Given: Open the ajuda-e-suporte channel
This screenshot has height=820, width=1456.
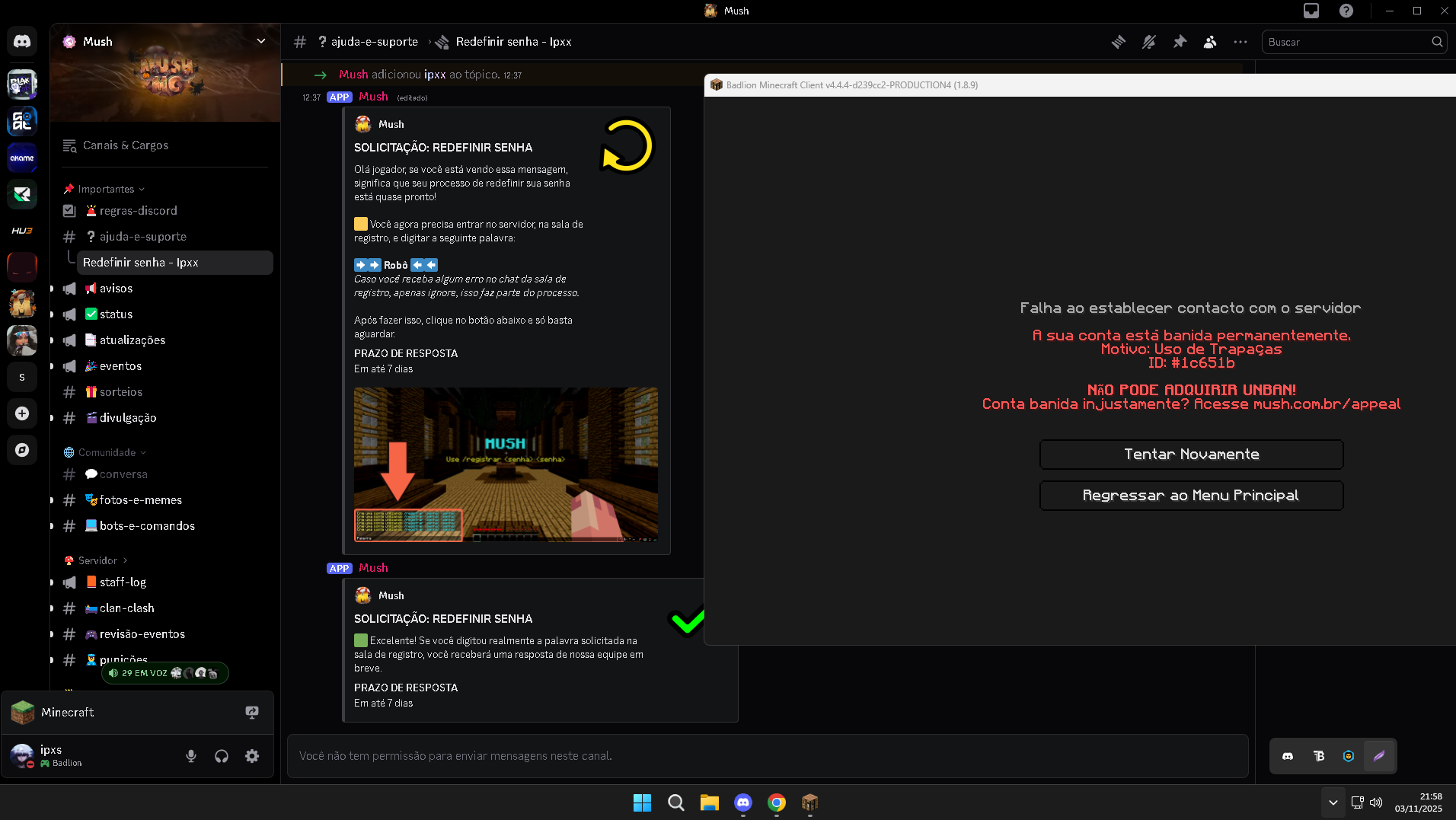Looking at the screenshot, I should (164, 237).
